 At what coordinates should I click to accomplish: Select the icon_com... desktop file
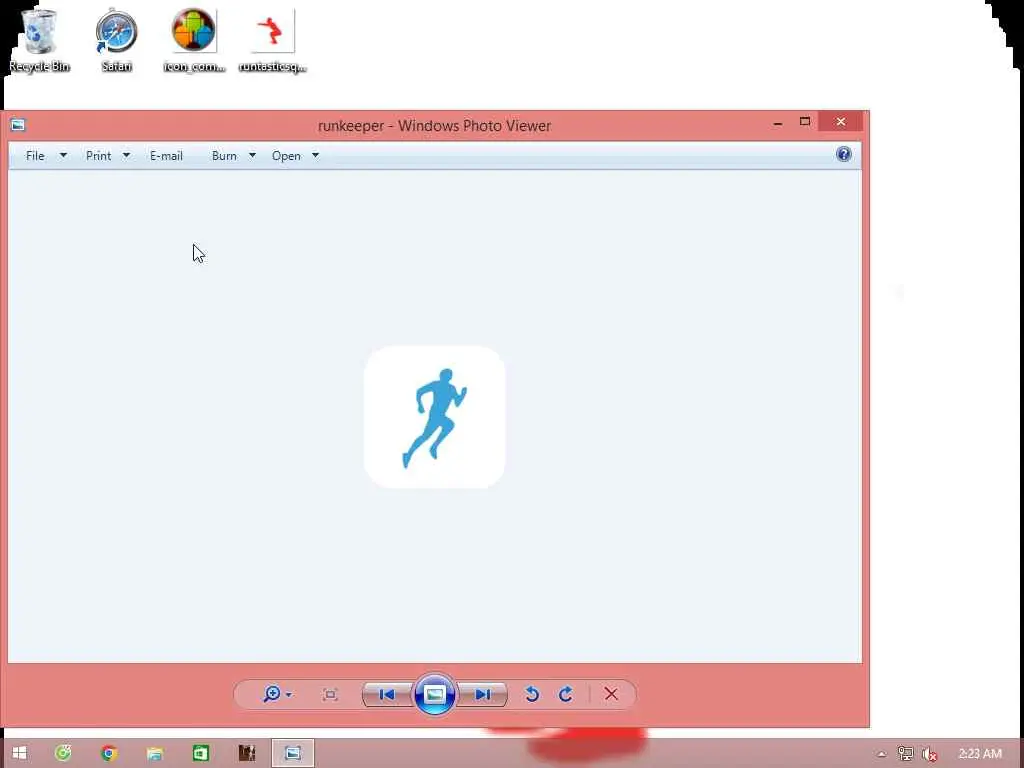[x=194, y=40]
